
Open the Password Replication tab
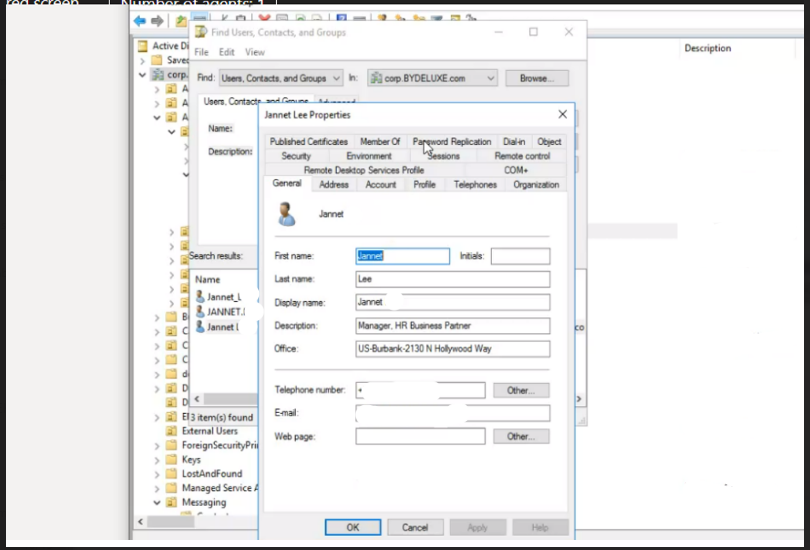pos(451,142)
